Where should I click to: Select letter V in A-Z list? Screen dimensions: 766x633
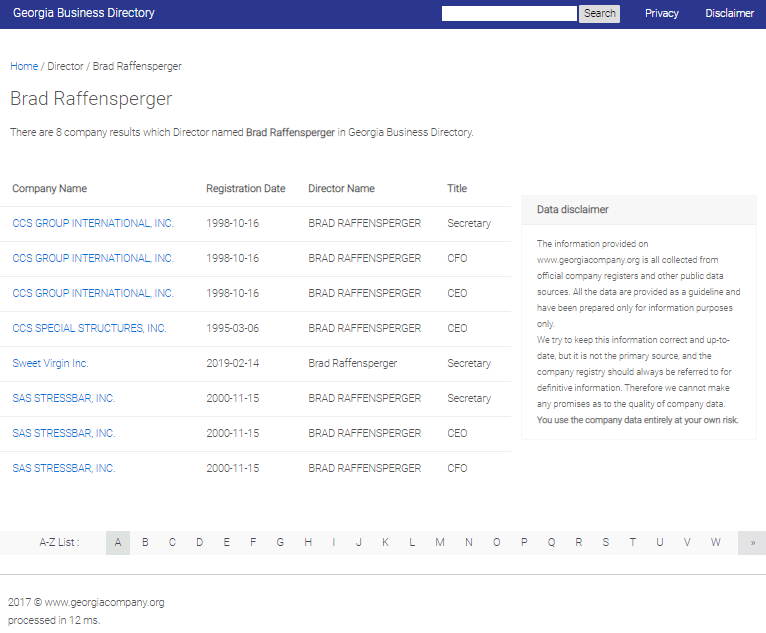click(x=687, y=543)
